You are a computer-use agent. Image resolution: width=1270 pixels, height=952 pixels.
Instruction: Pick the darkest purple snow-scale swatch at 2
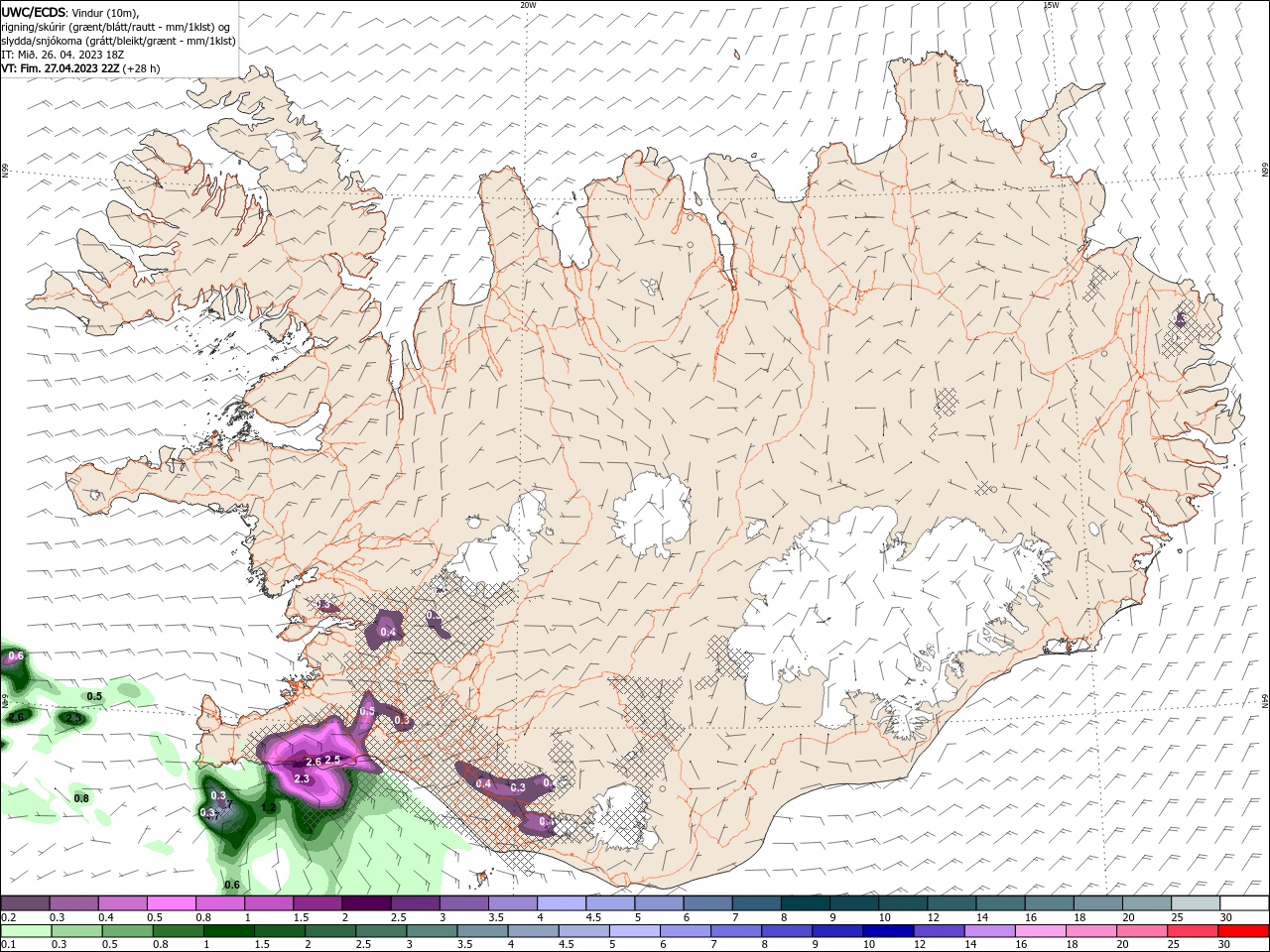[366, 903]
